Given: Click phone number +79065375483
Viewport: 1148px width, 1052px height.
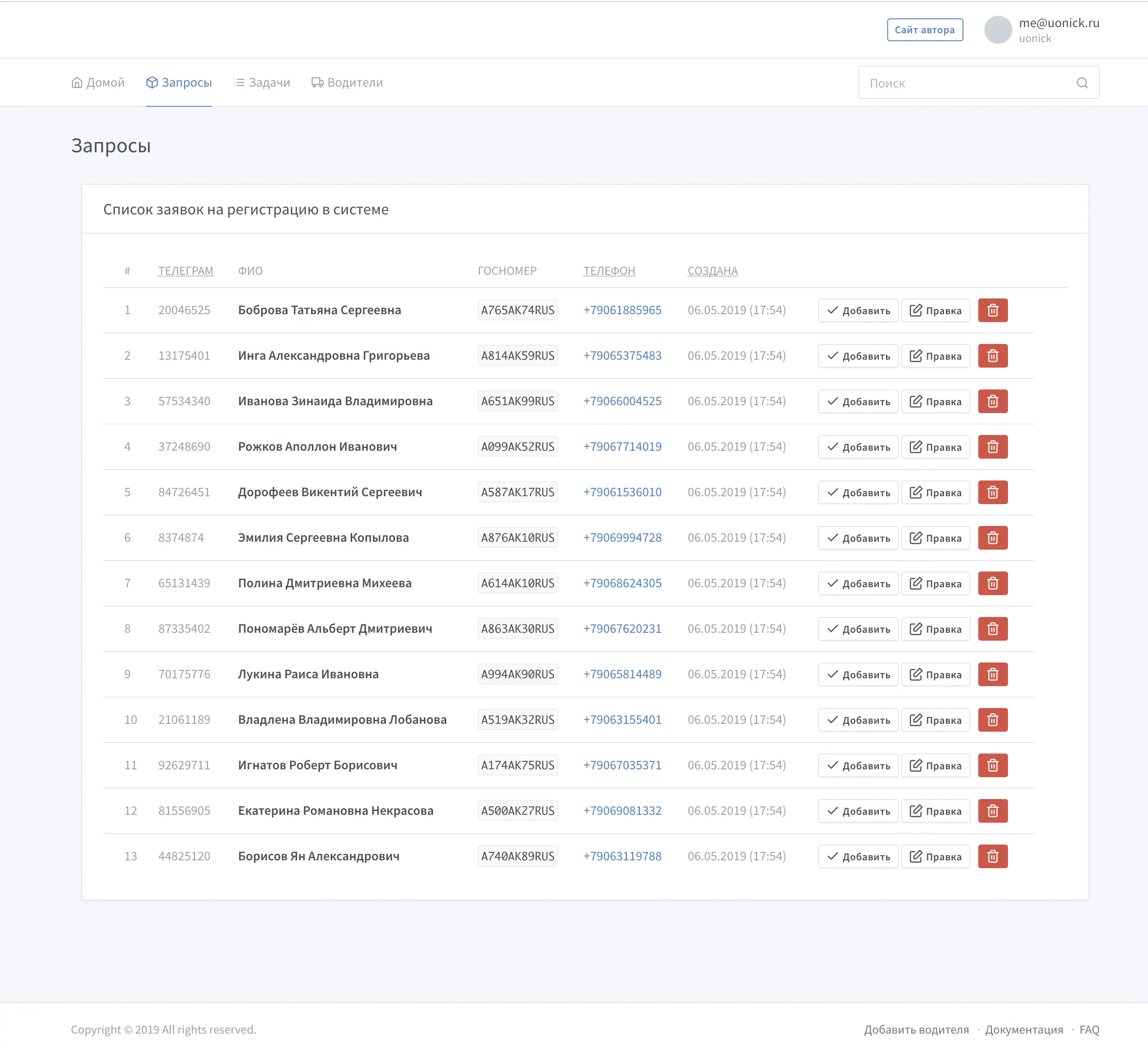Looking at the screenshot, I should pos(622,356).
